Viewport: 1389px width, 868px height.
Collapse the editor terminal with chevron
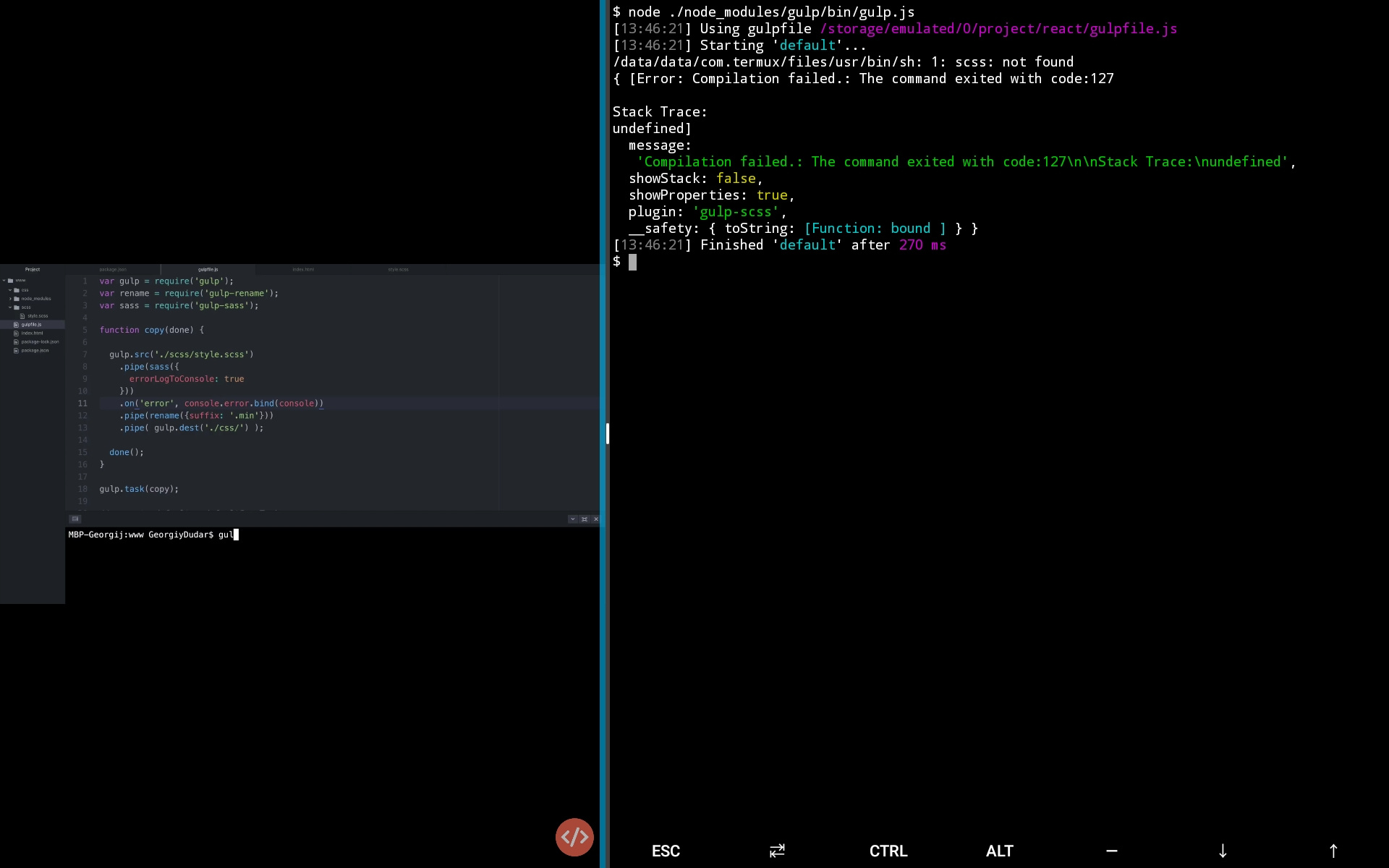tap(572, 519)
